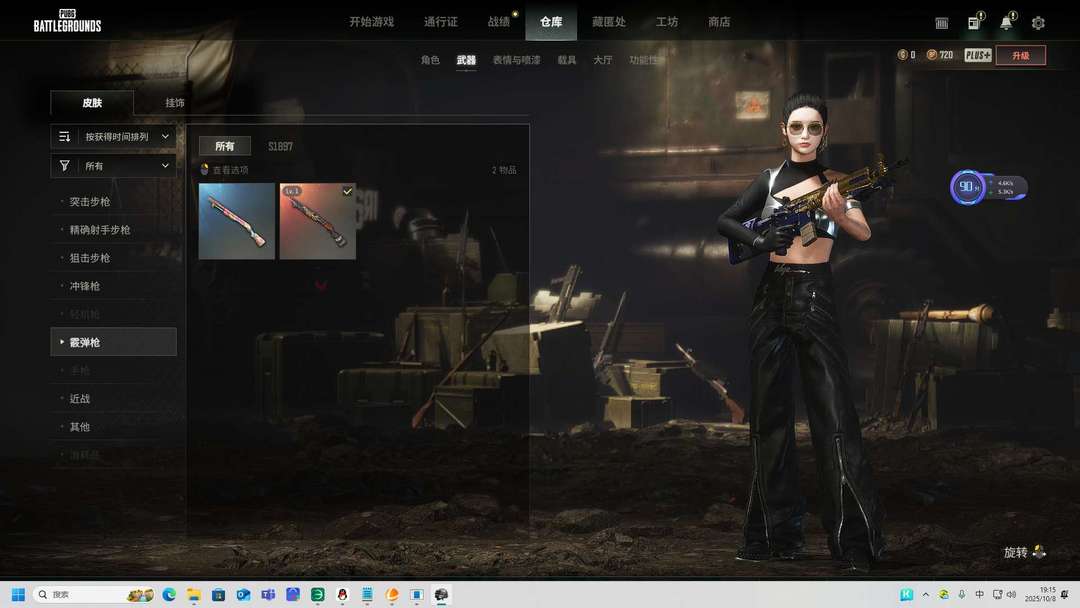Click the crate inventory icon in top bar

(942, 23)
